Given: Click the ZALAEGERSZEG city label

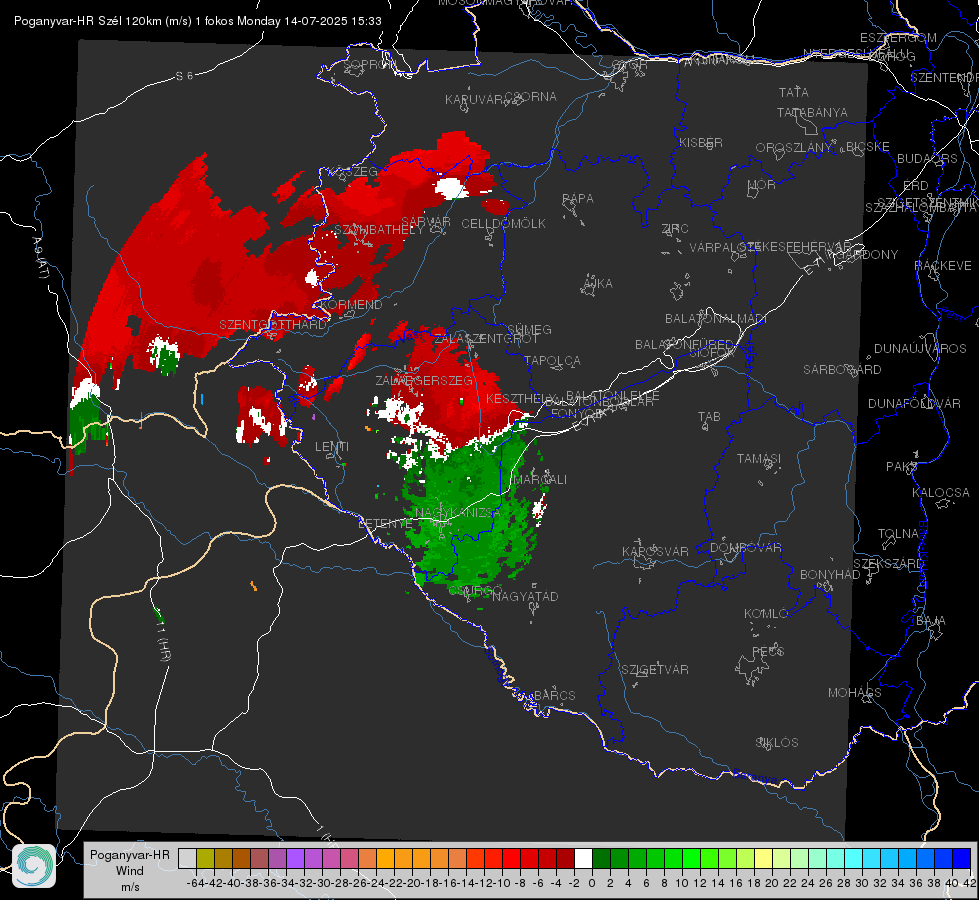Looking at the screenshot, I should click(x=423, y=380).
